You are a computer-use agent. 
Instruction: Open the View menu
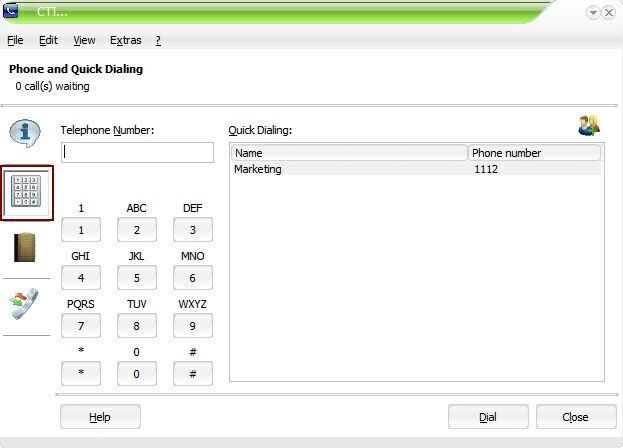[84, 41]
